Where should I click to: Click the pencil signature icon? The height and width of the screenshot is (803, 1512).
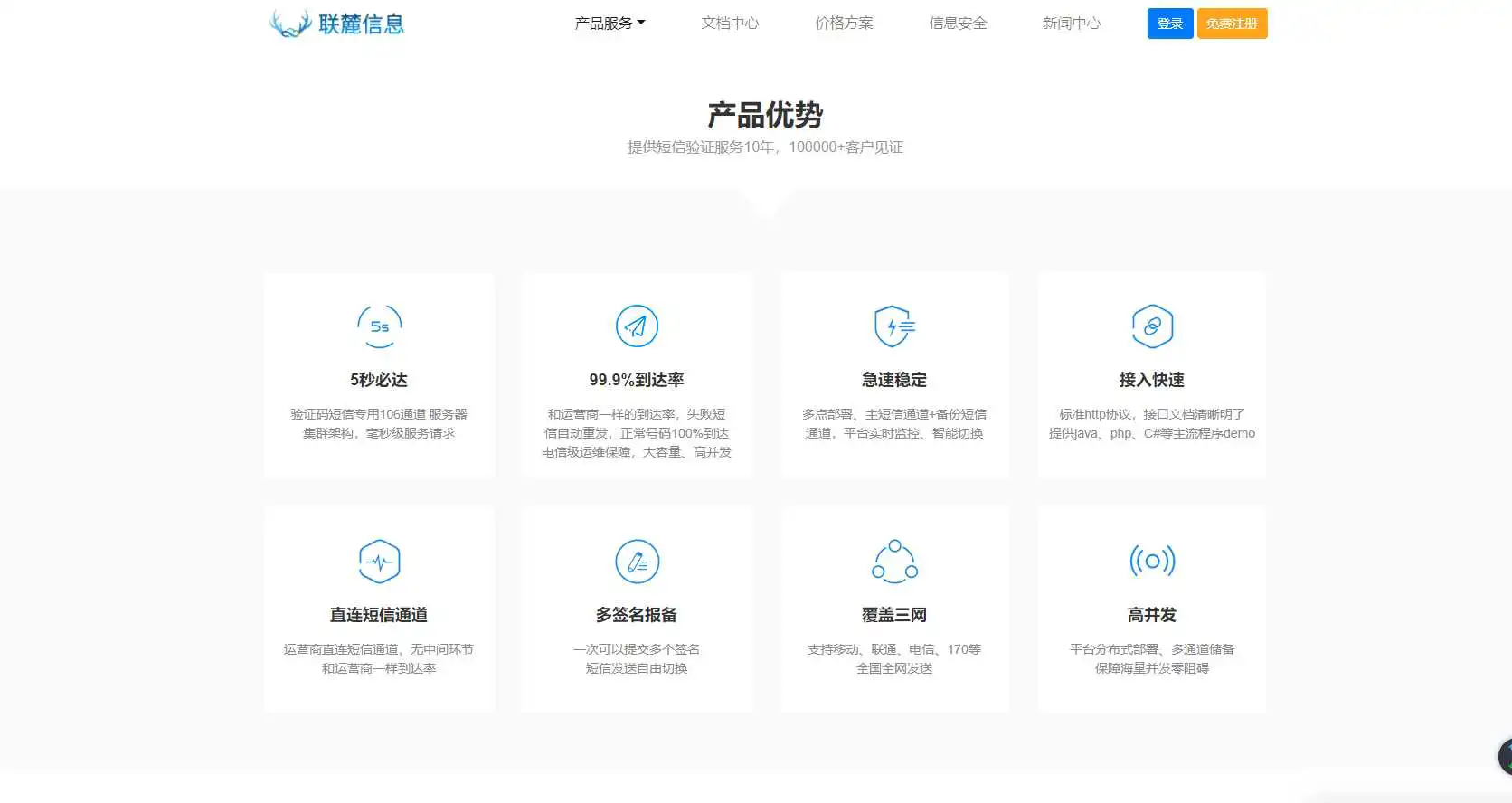(x=637, y=562)
